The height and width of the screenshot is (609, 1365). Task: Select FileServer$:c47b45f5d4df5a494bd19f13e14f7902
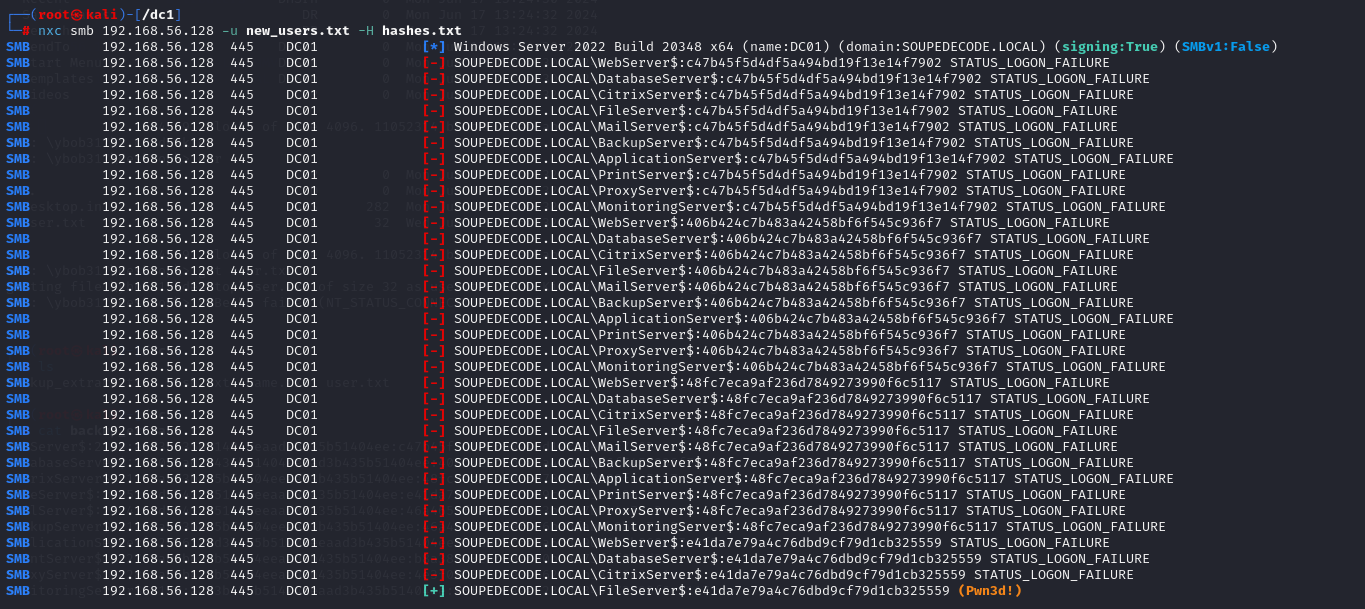(774, 111)
